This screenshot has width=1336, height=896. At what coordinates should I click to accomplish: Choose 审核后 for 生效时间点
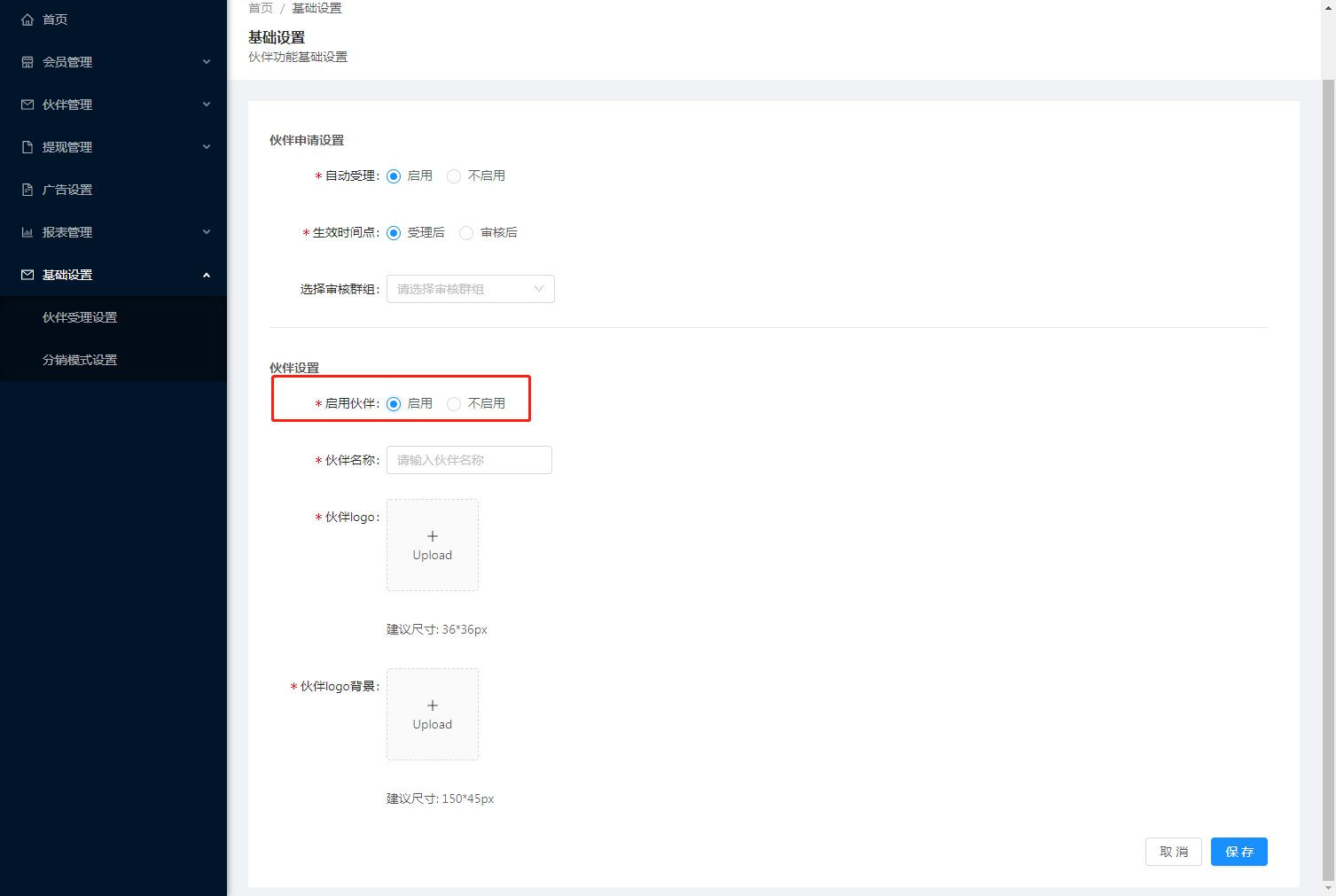466,233
